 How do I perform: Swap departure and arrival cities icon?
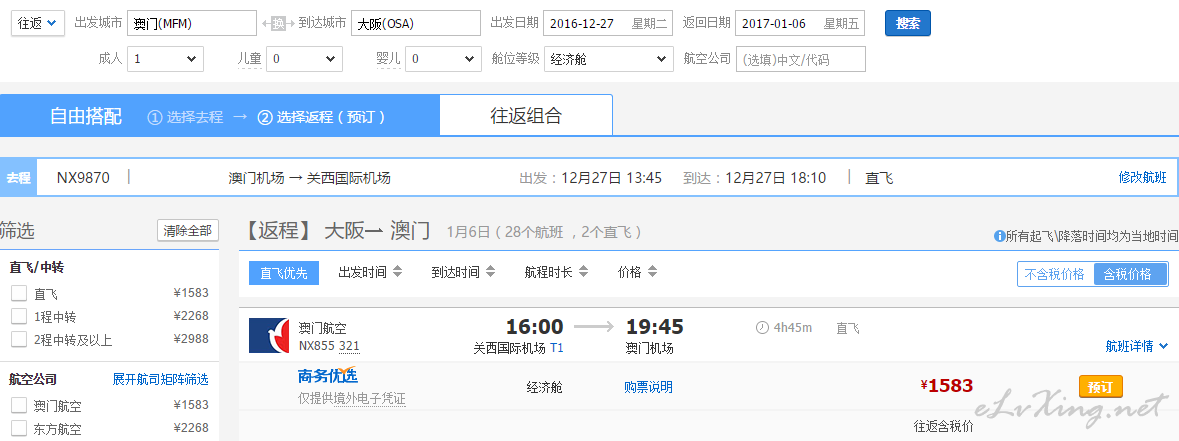tap(277, 23)
